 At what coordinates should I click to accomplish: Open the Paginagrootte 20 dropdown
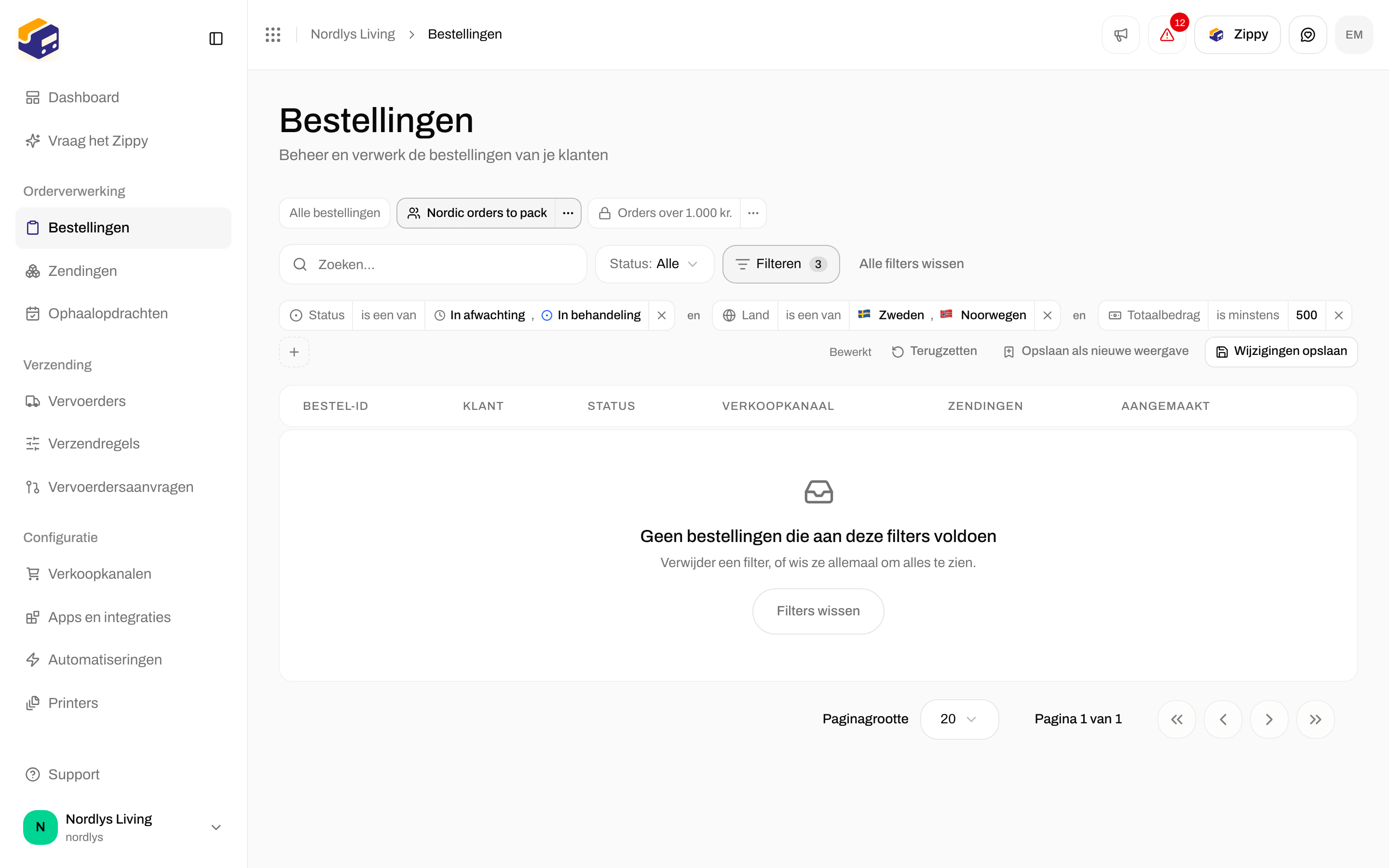959,719
